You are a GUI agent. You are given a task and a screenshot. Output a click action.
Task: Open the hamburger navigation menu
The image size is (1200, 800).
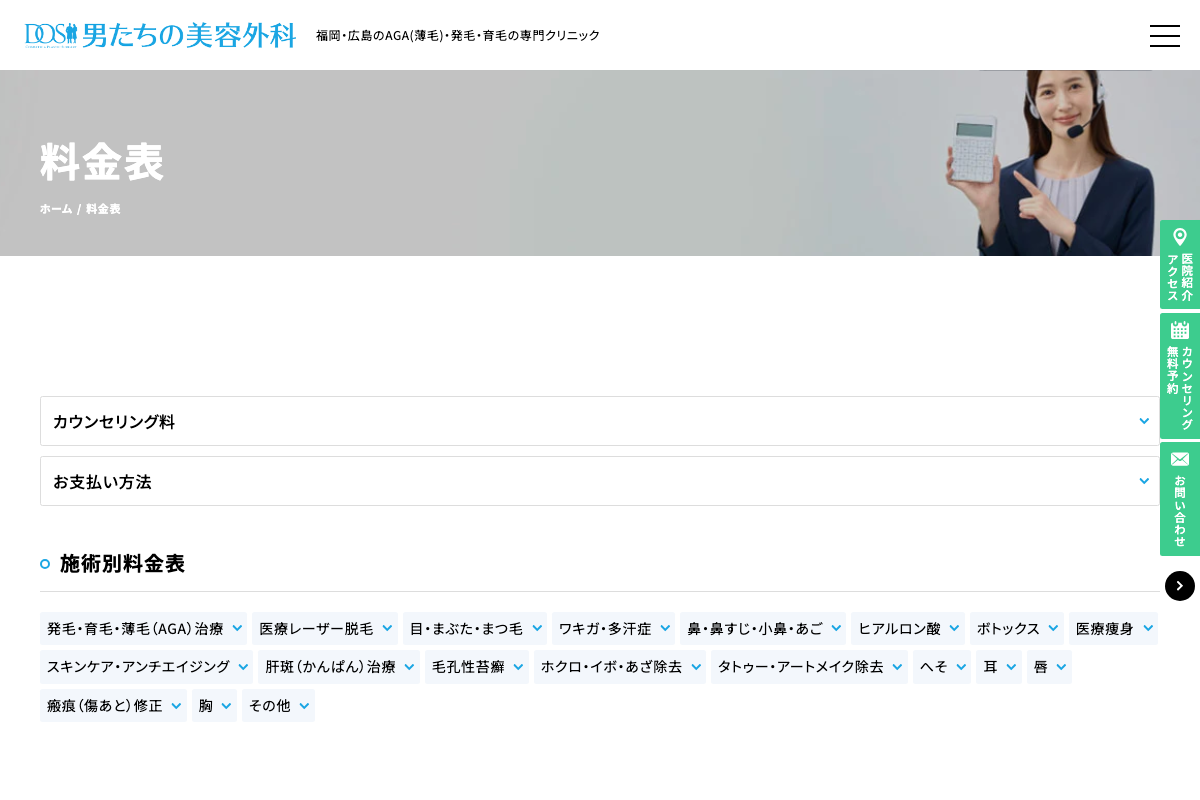pyautogui.click(x=1165, y=36)
